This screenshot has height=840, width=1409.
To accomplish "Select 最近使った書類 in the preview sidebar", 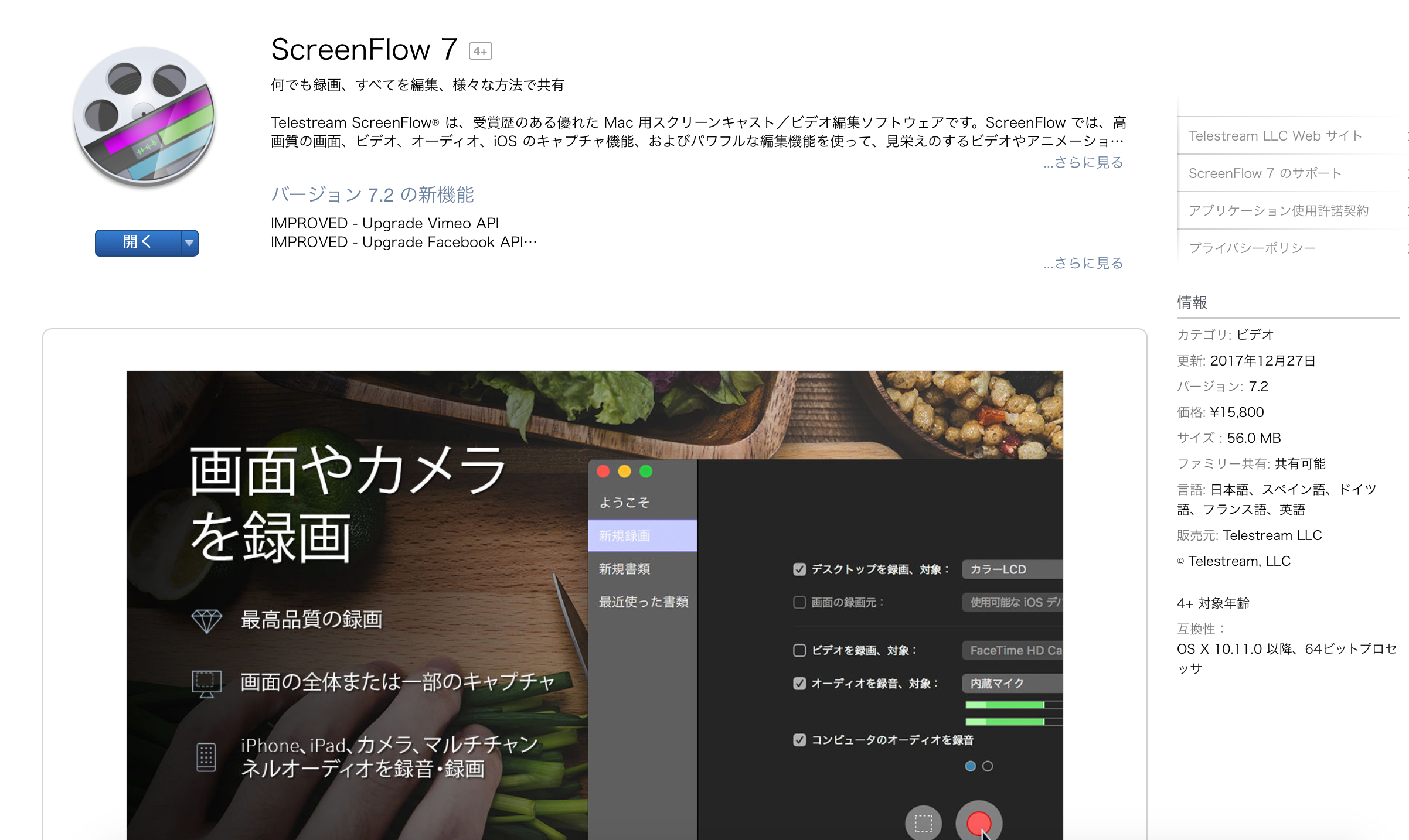I will 642,602.
